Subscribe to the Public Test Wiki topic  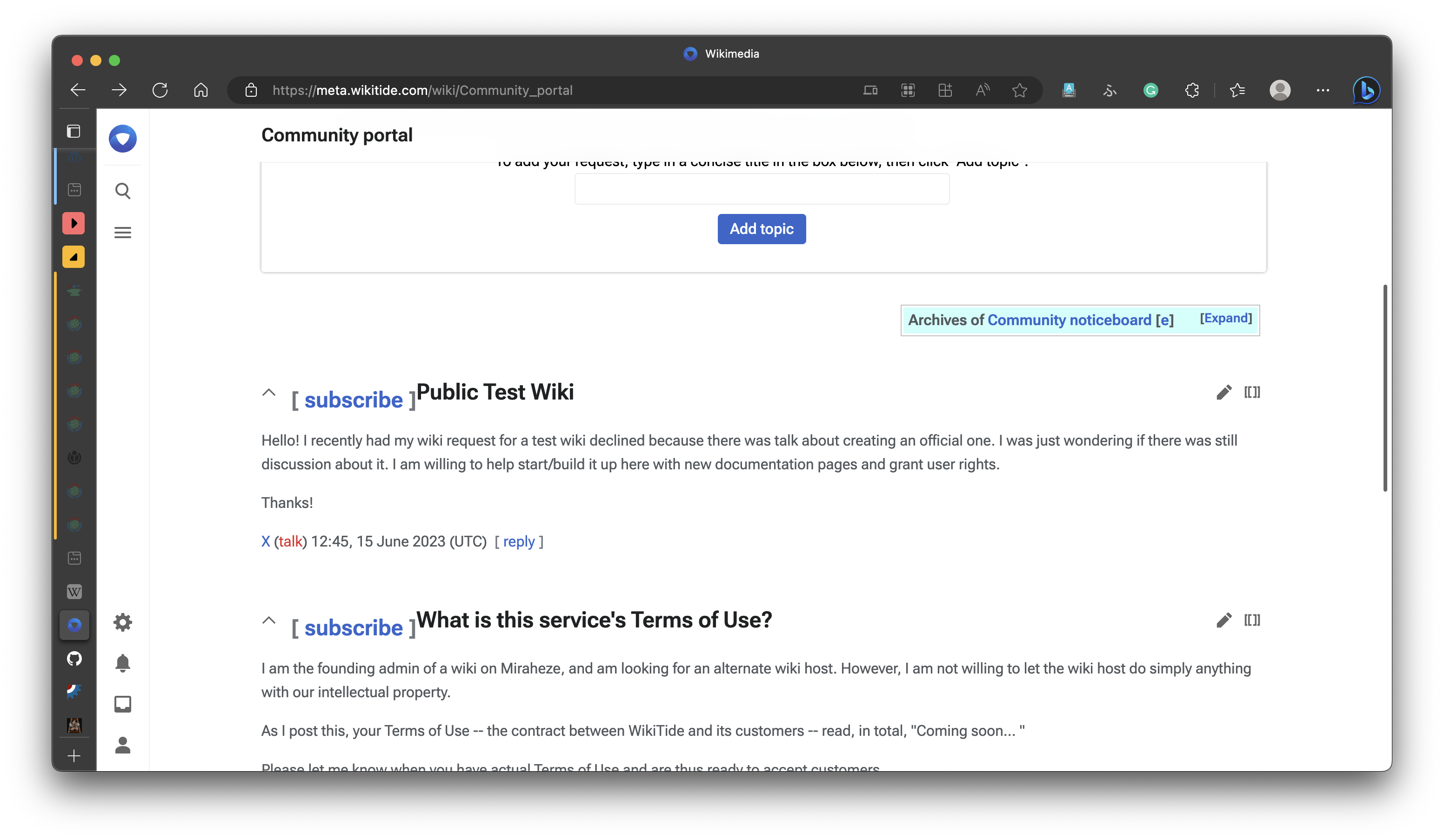[354, 400]
